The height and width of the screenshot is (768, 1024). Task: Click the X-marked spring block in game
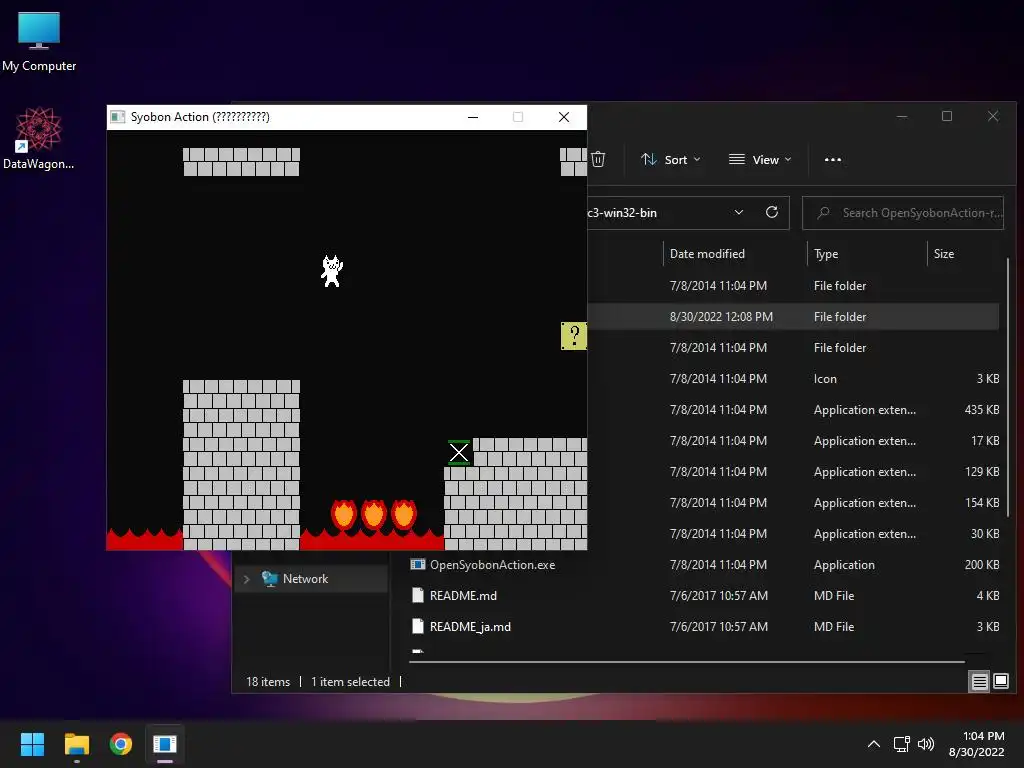(459, 452)
